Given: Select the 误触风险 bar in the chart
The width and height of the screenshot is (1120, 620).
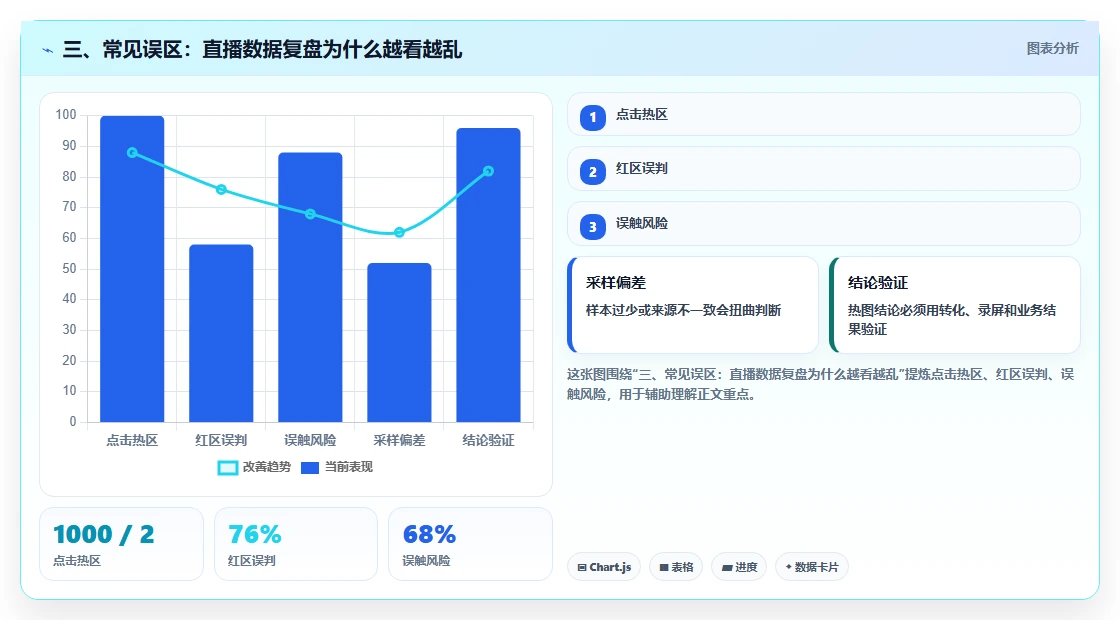Looking at the screenshot, I should click(x=310, y=287).
